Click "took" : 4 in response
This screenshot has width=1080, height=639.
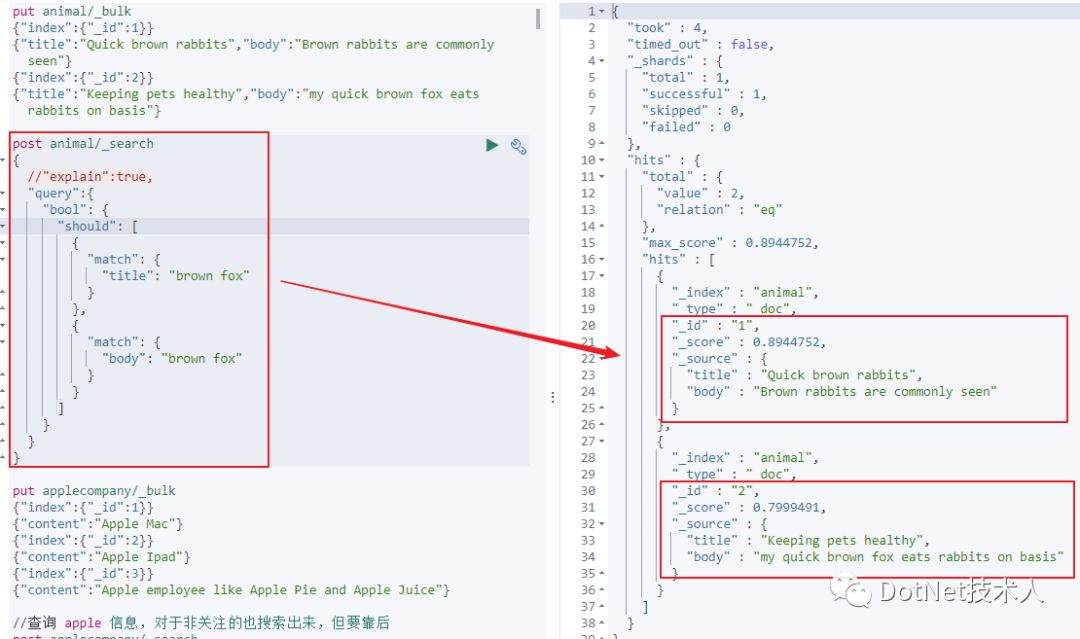click(x=667, y=28)
